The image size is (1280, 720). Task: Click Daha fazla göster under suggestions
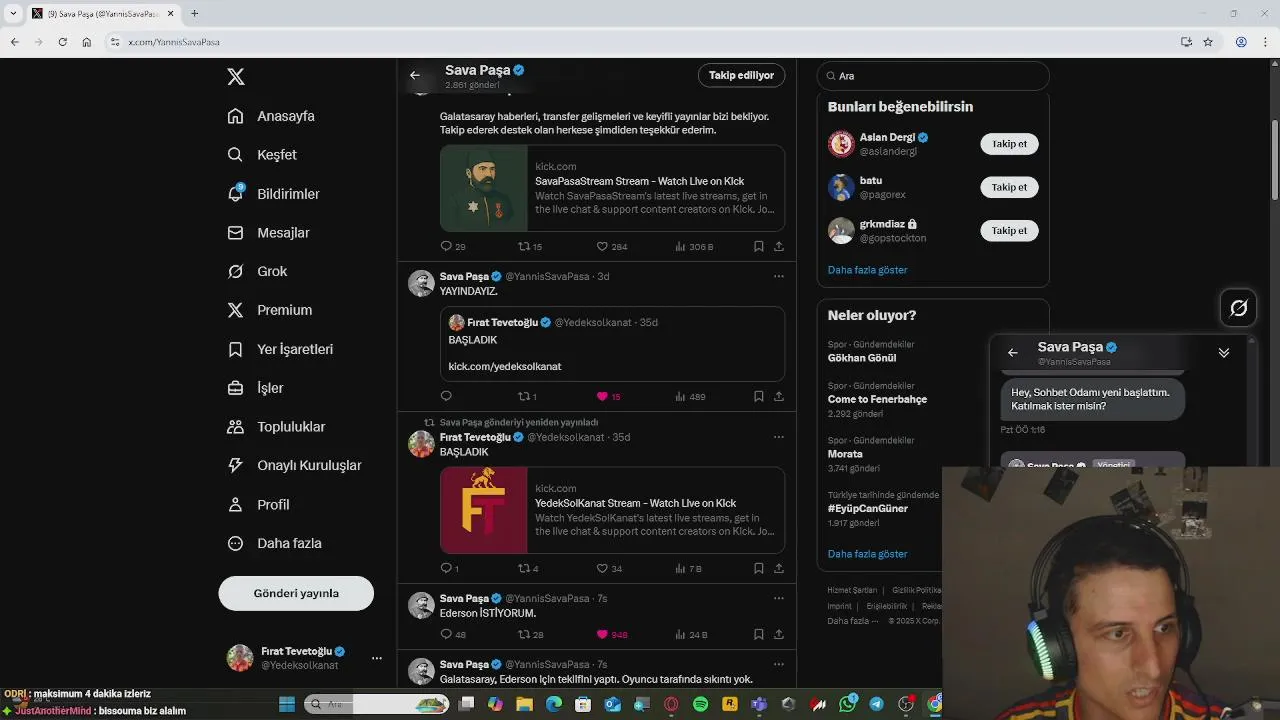click(x=867, y=270)
